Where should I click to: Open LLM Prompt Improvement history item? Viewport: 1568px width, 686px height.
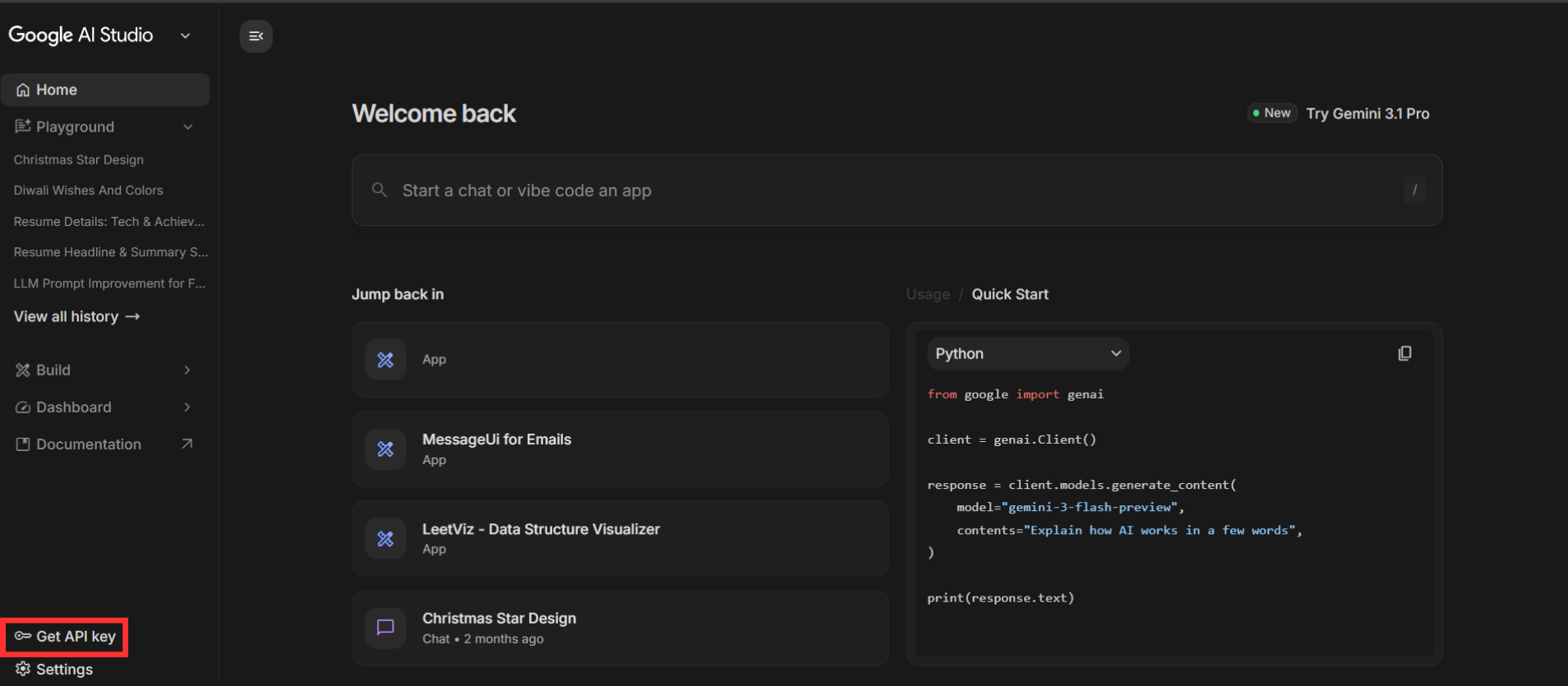click(x=109, y=283)
